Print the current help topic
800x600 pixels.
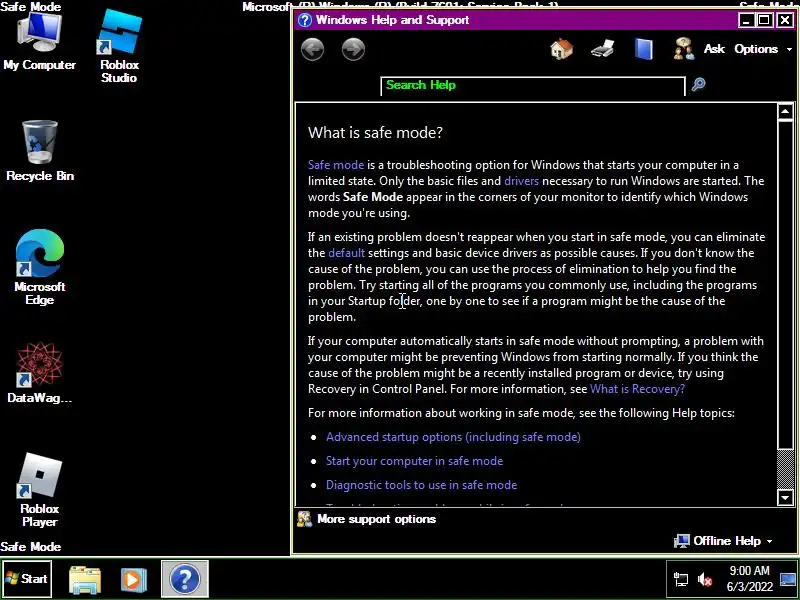tap(603, 49)
